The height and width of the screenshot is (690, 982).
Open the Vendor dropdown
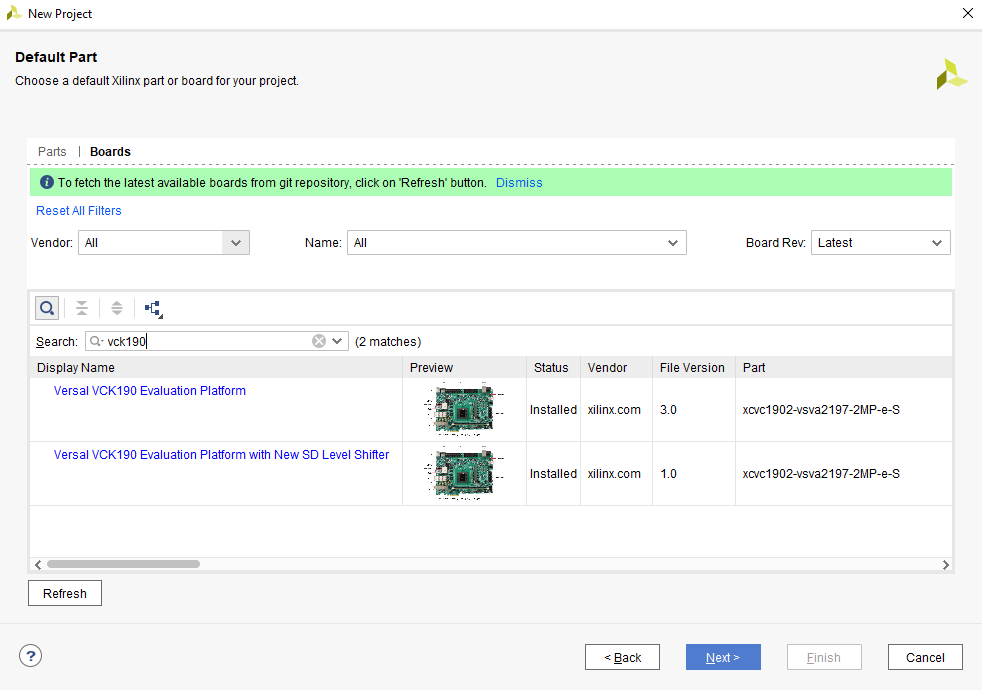point(235,243)
